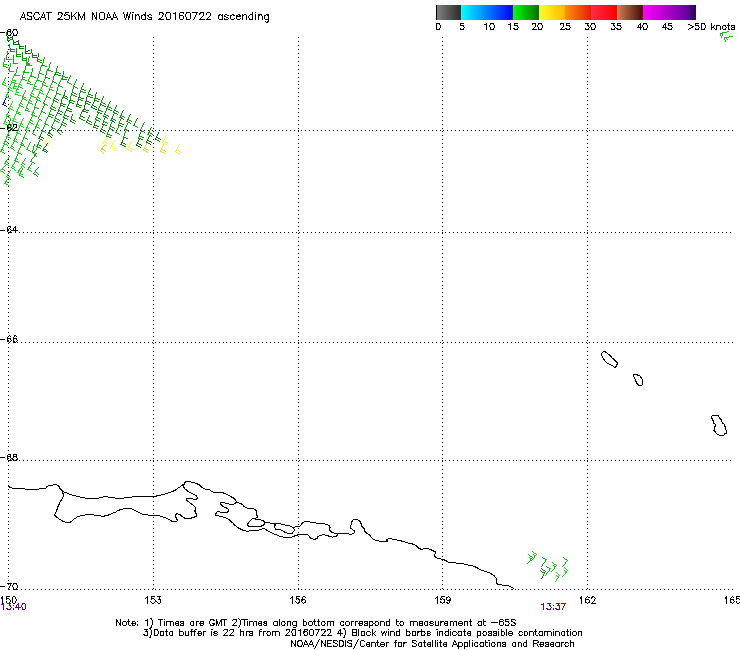Click the gray 0-5 knots color segment
This screenshot has height=650, width=740.
click(x=448, y=12)
